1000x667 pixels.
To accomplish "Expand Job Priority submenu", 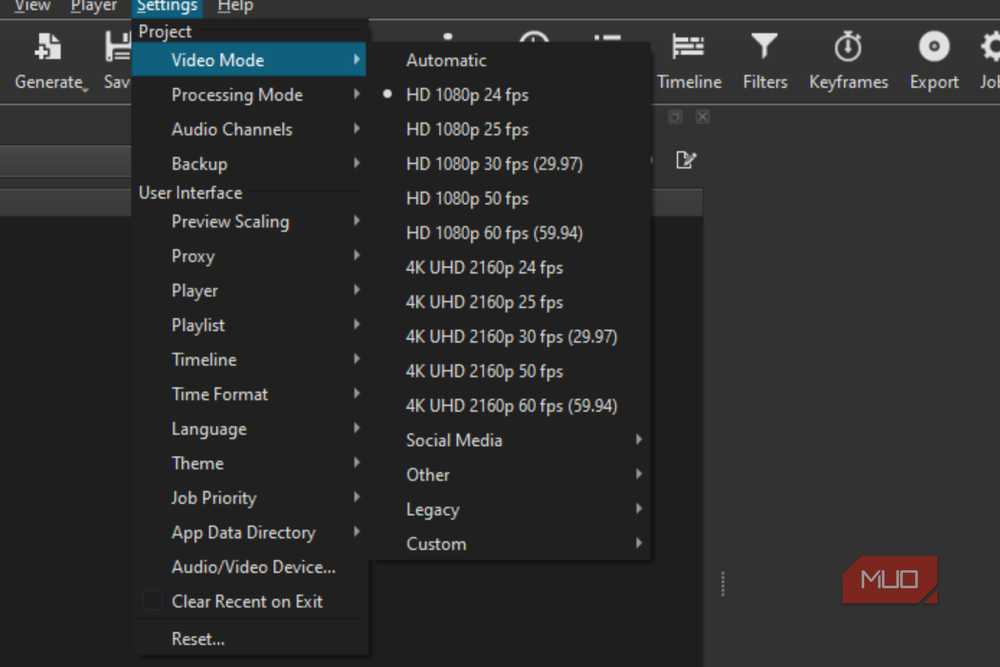I will [249, 497].
